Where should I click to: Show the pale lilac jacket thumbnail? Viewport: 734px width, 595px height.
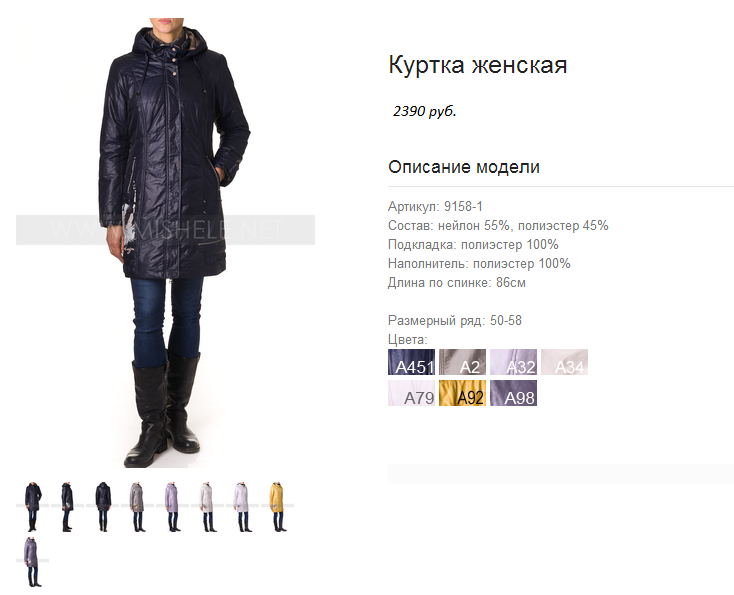tap(243, 506)
